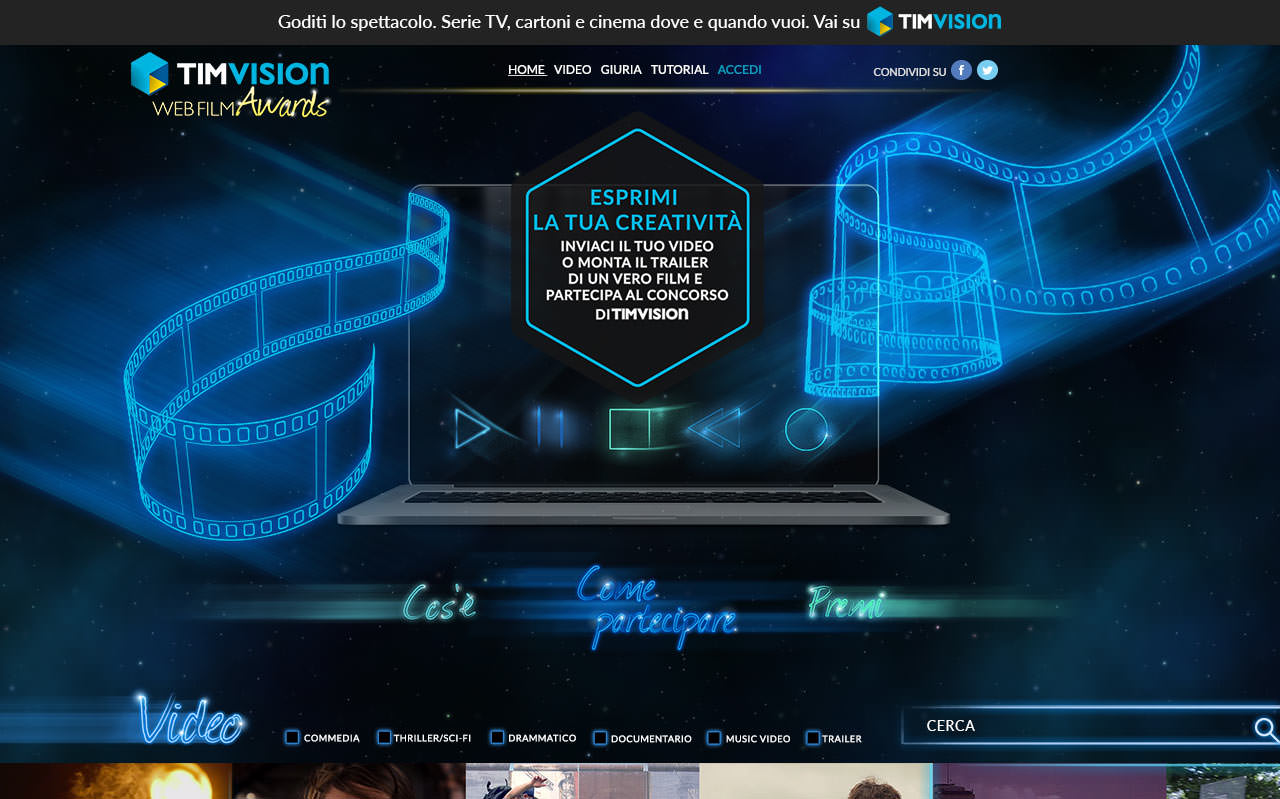This screenshot has height=799, width=1280.
Task: Click the record circle on the laptop screen
Action: (806, 429)
